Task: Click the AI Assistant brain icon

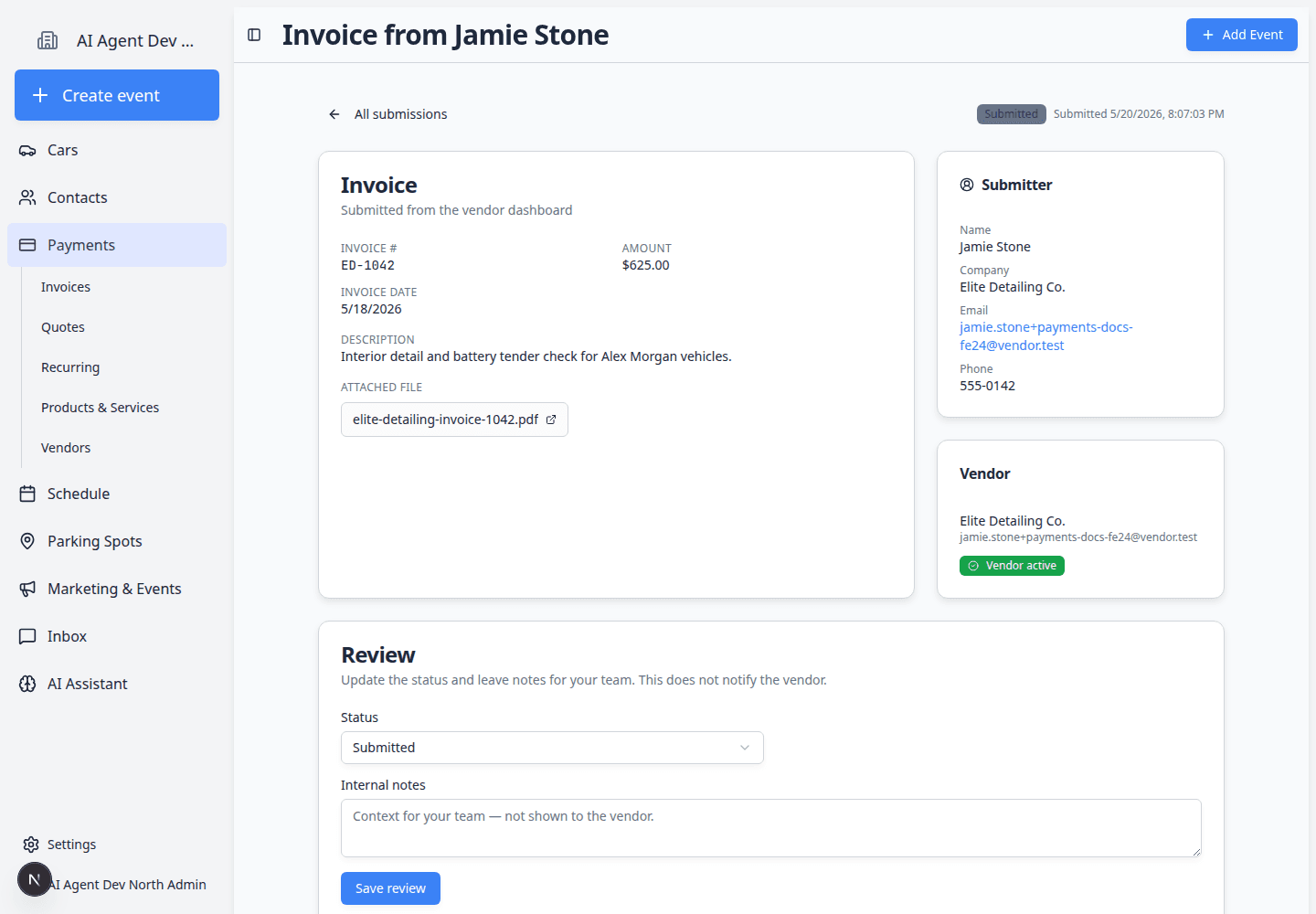Action: pyautogui.click(x=27, y=684)
